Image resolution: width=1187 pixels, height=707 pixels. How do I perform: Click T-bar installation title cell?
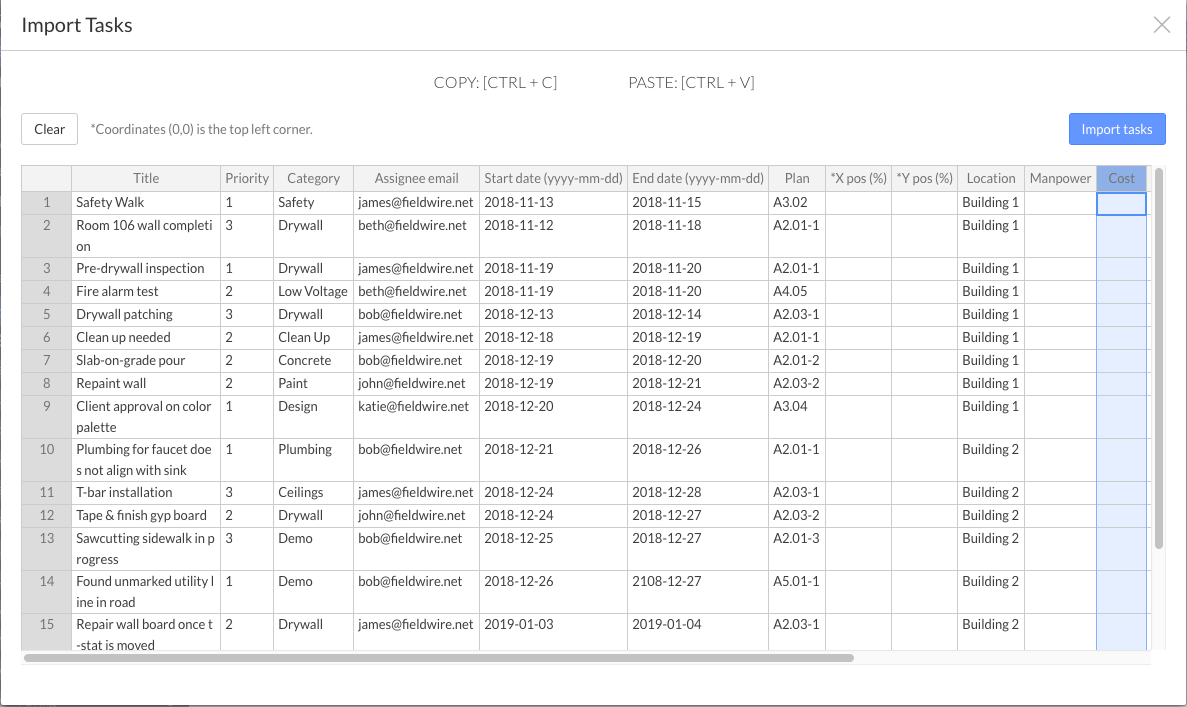click(145, 492)
